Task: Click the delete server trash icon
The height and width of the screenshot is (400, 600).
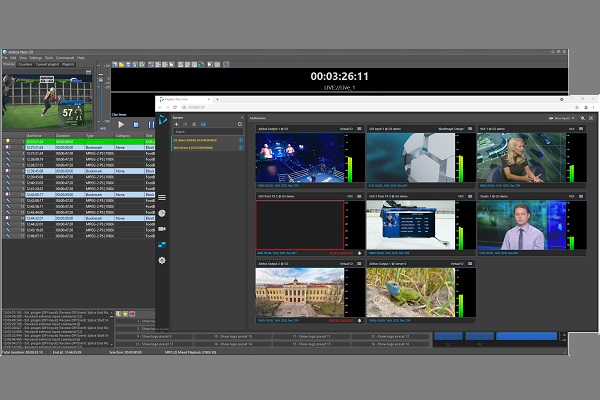Action: (x=194, y=124)
